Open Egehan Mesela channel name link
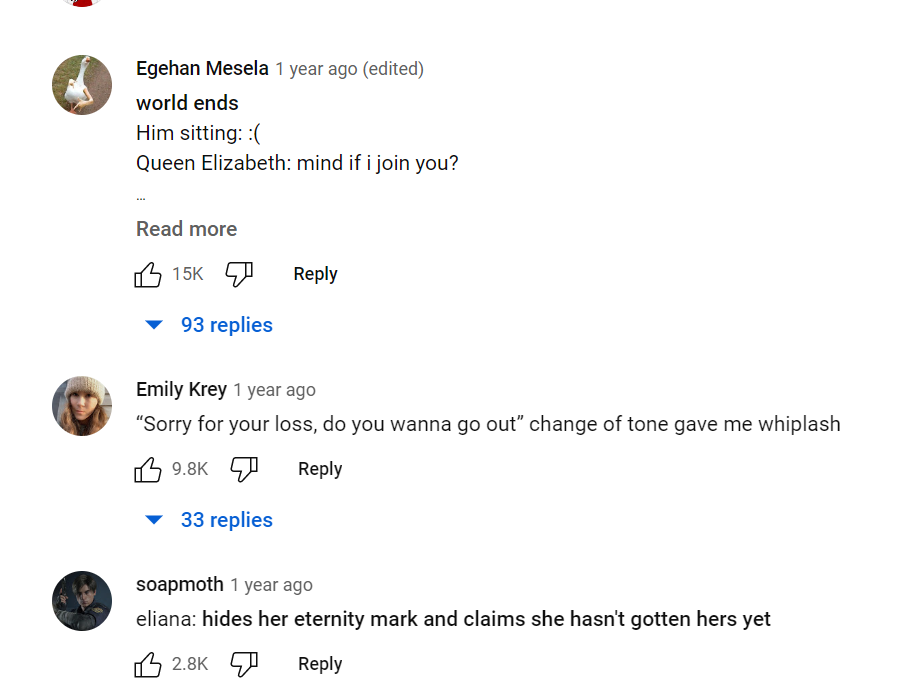Viewport: 915px width, 686px height. 202,69
